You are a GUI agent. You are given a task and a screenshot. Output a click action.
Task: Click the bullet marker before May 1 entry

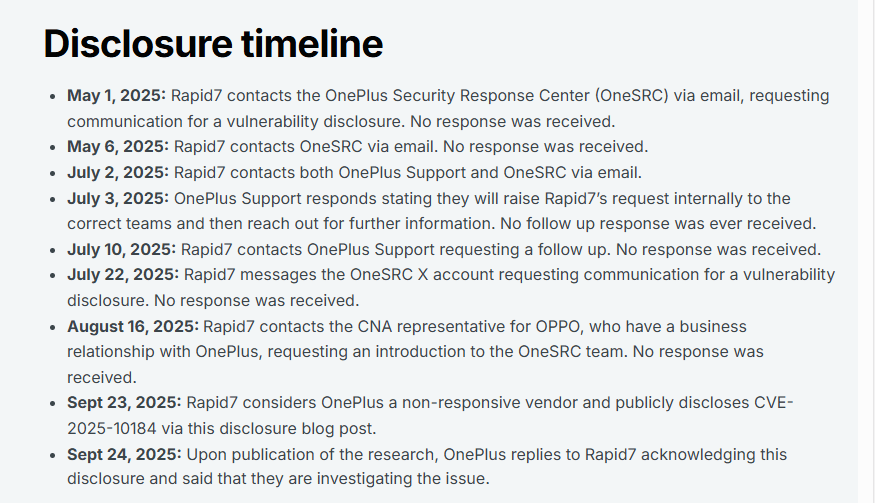pyautogui.click(x=52, y=97)
